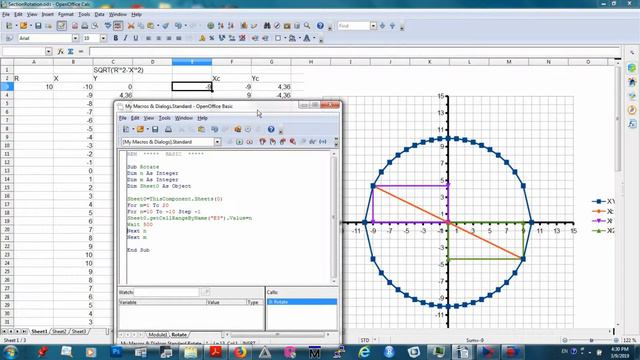Click Find Next arrow in Find toolbar
Viewport: 640px width, 360px height.
pyautogui.click(x=382, y=26)
